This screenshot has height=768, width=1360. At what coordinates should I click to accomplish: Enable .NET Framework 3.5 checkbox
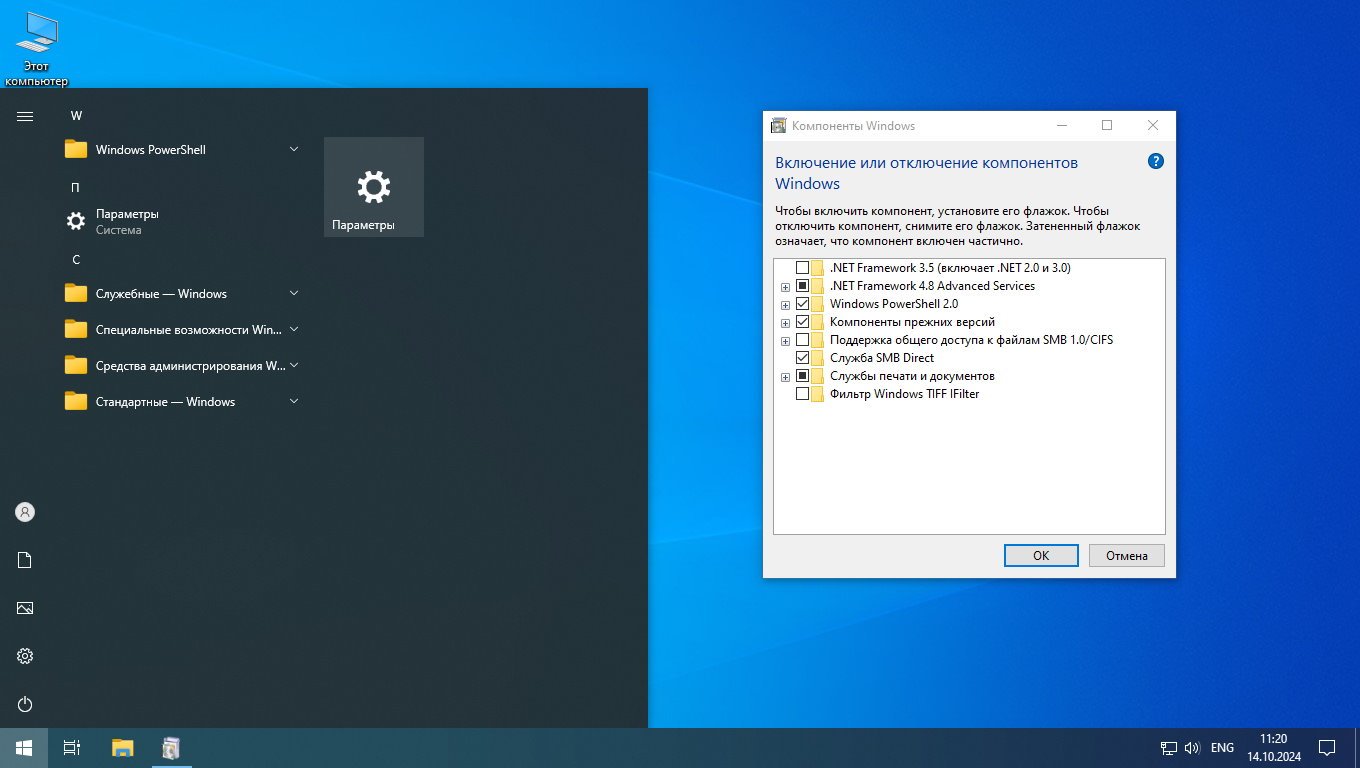(802, 268)
